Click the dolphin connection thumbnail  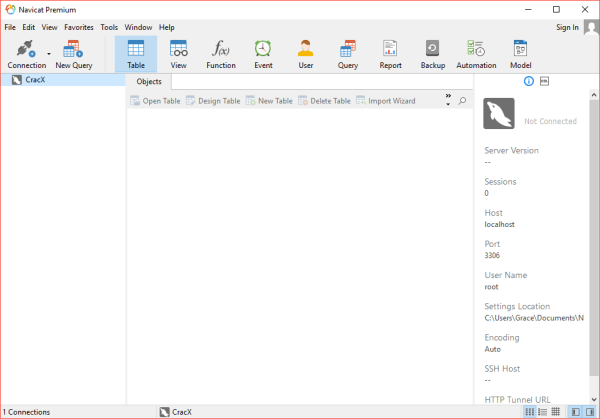499,113
